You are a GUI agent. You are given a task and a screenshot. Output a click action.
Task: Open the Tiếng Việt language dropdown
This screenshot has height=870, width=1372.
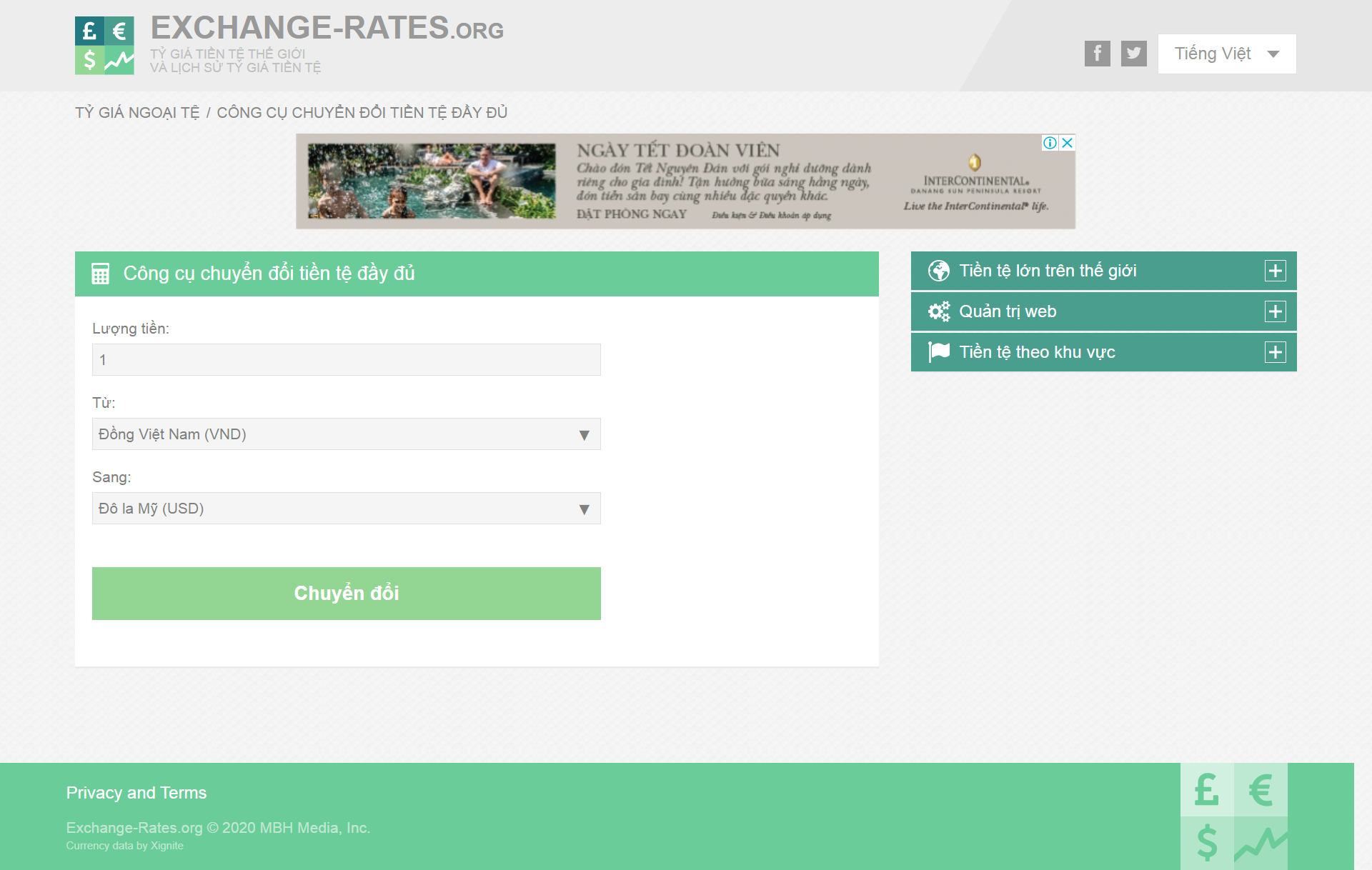(x=1226, y=54)
